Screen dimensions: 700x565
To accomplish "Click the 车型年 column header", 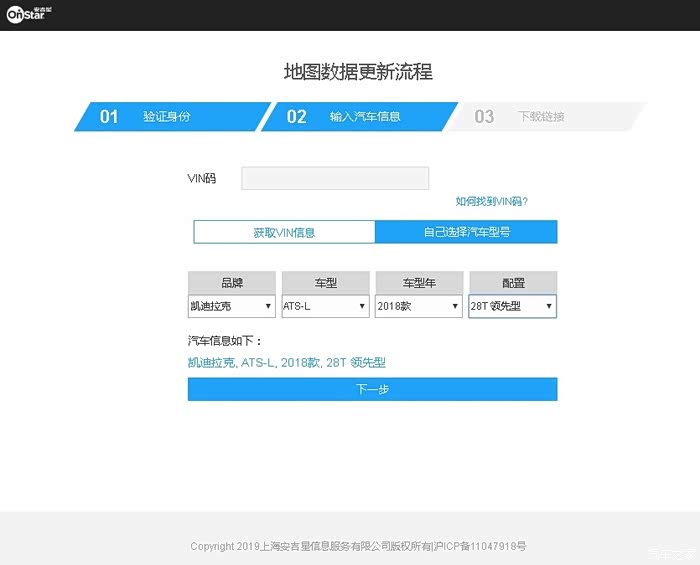I will (x=418, y=283).
